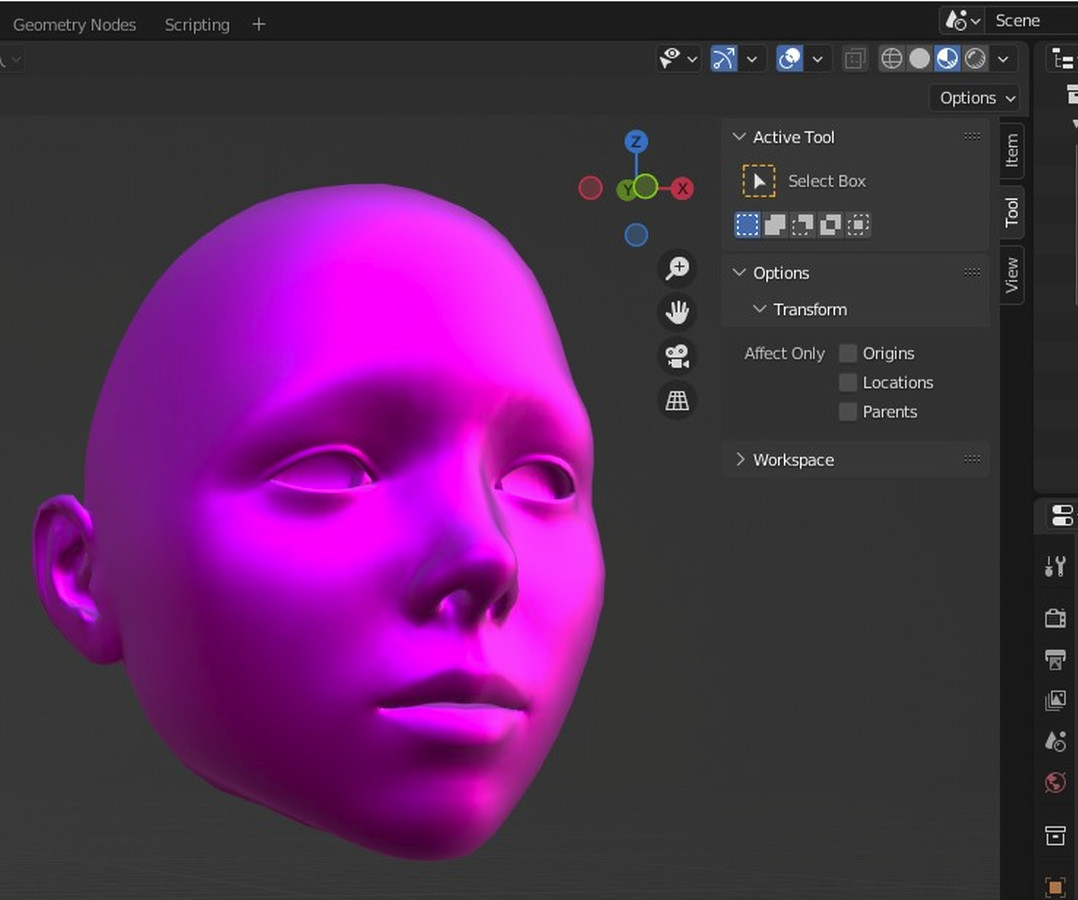
Task: Open the Render properties tab icon
Action: 1055,618
